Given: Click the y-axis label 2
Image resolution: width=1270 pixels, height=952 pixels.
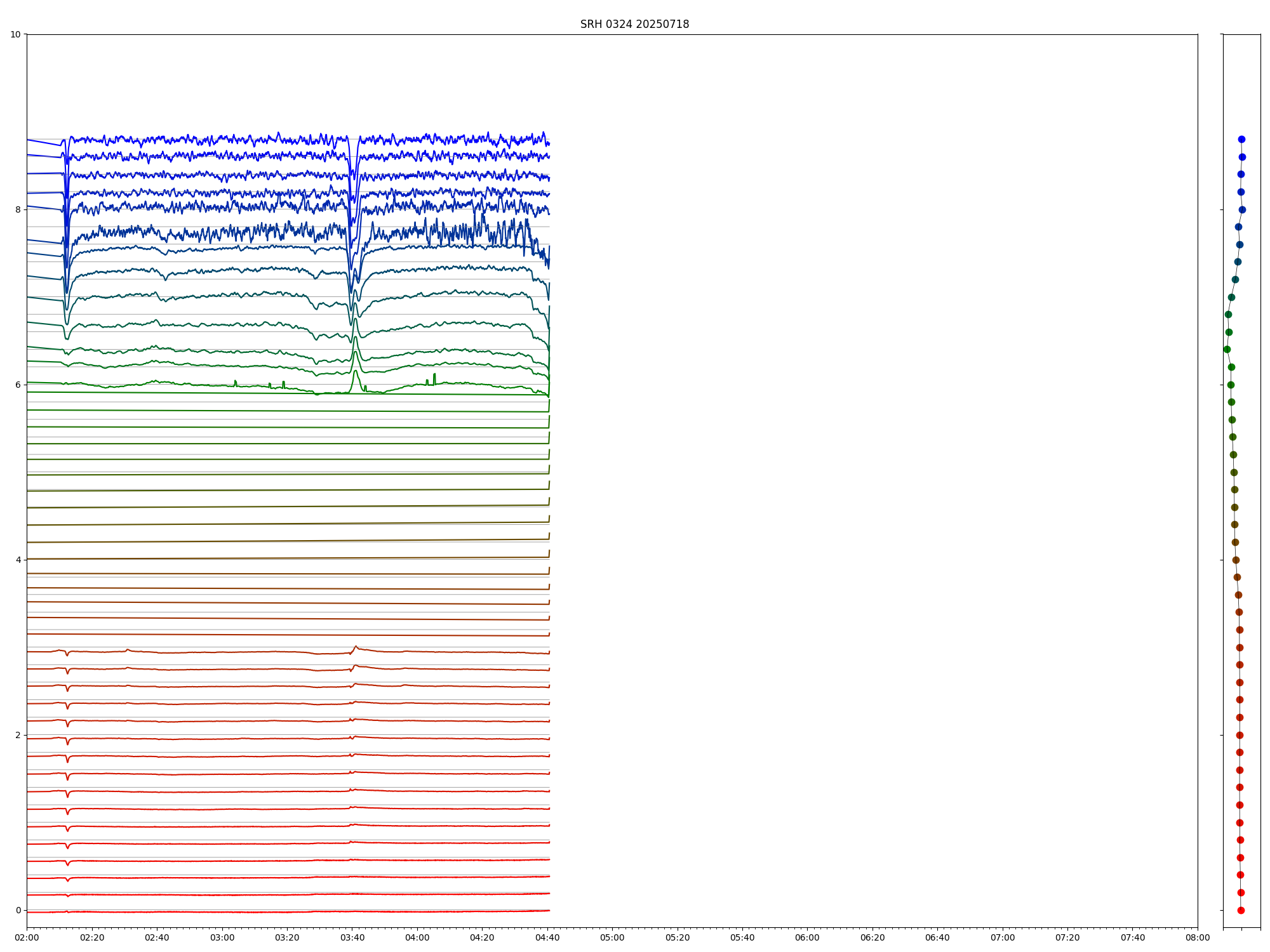Looking at the screenshot, I should click(x=18, y=735).
